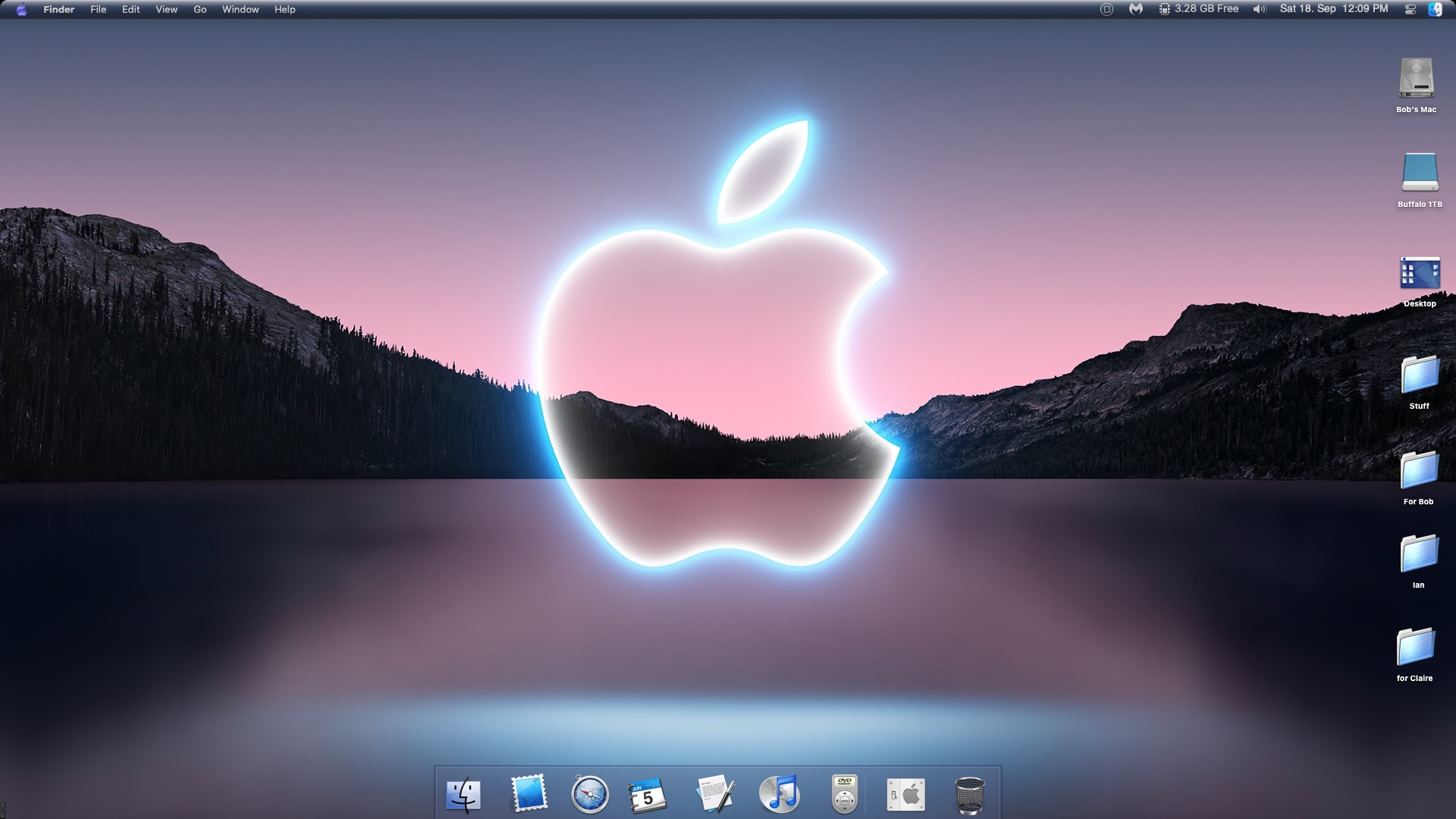The height and width of the screenshot is (819, 1456).
Task: Open the memory 3.28 GB Free dropdown
Action: point(1198,9)
